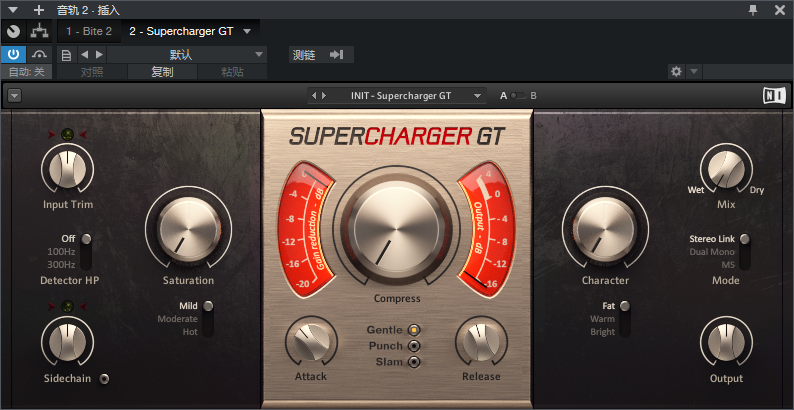Select the 2 - Supercharger GT tab
The width and height of the screenshot is (794, 410).
(x=181, y=31)
